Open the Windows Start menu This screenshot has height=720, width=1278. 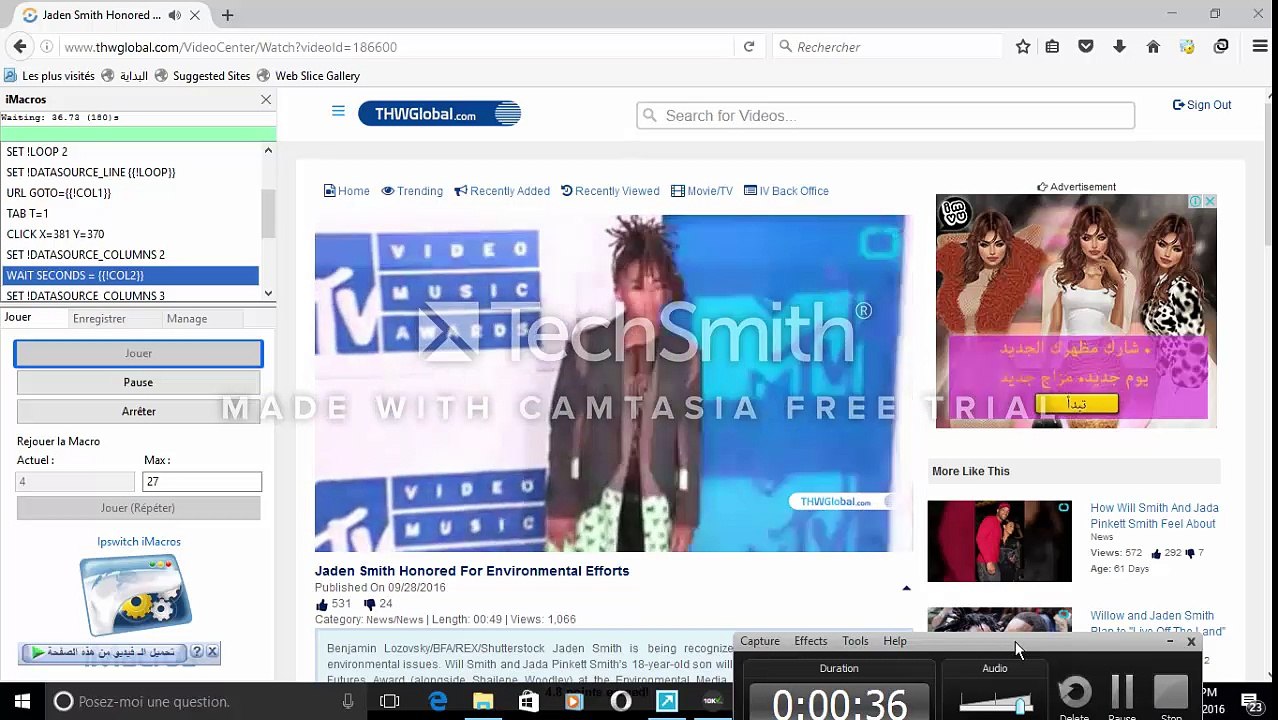pos(22,701)
